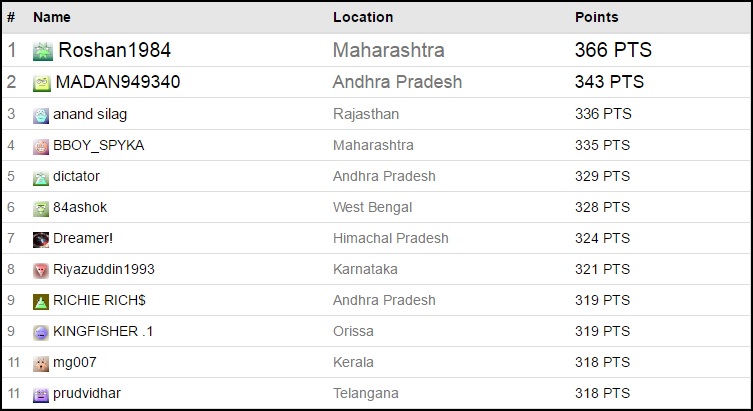753x411 pixels.
Task: Click MADAN949340's avatar icon
Action: tap(42, 83)
